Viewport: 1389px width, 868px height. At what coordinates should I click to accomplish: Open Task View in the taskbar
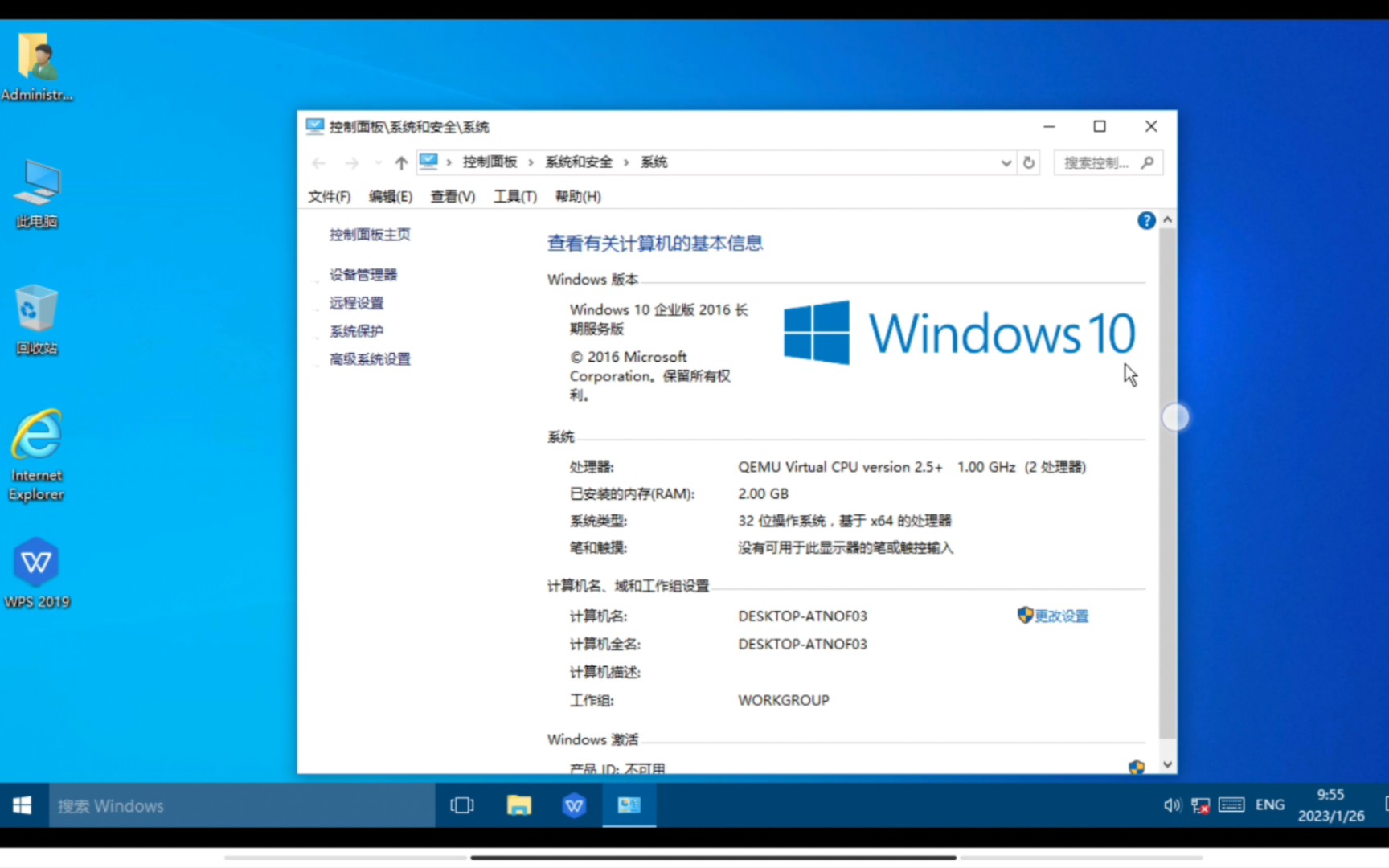point(462,805)
